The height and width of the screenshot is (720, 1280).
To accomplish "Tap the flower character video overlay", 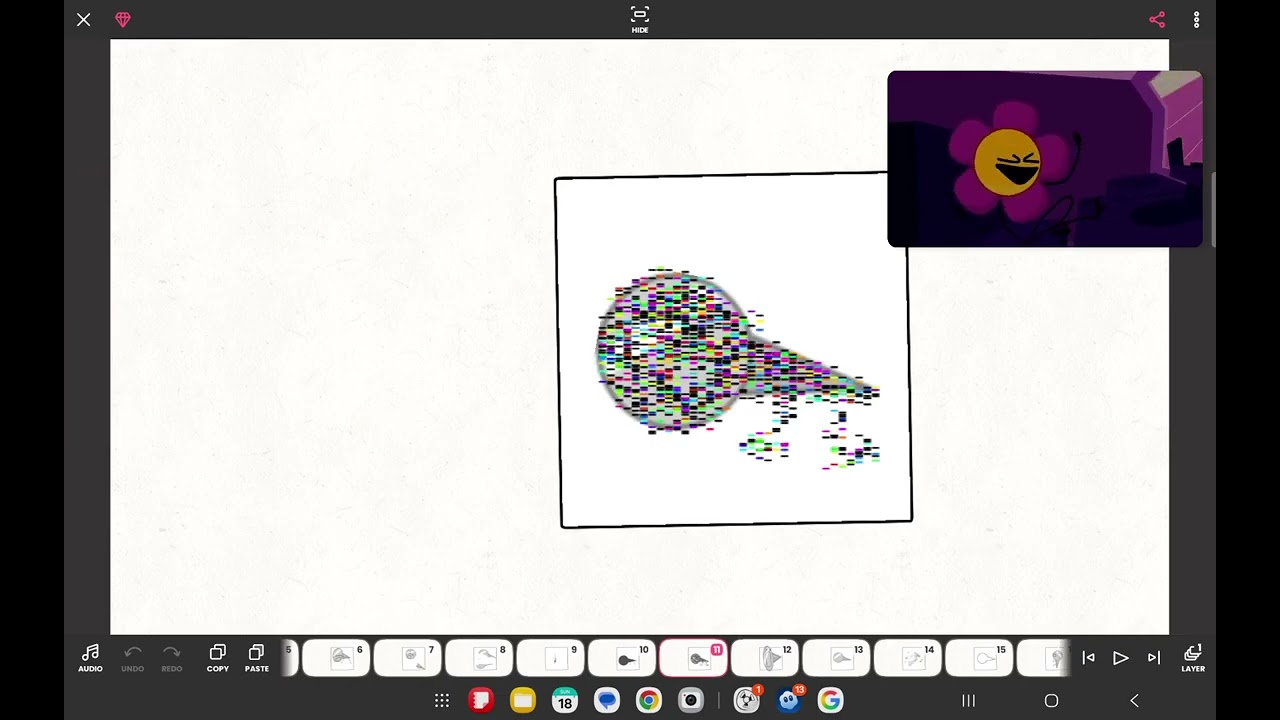I will pyautogui.click(x=1045, y=158).
